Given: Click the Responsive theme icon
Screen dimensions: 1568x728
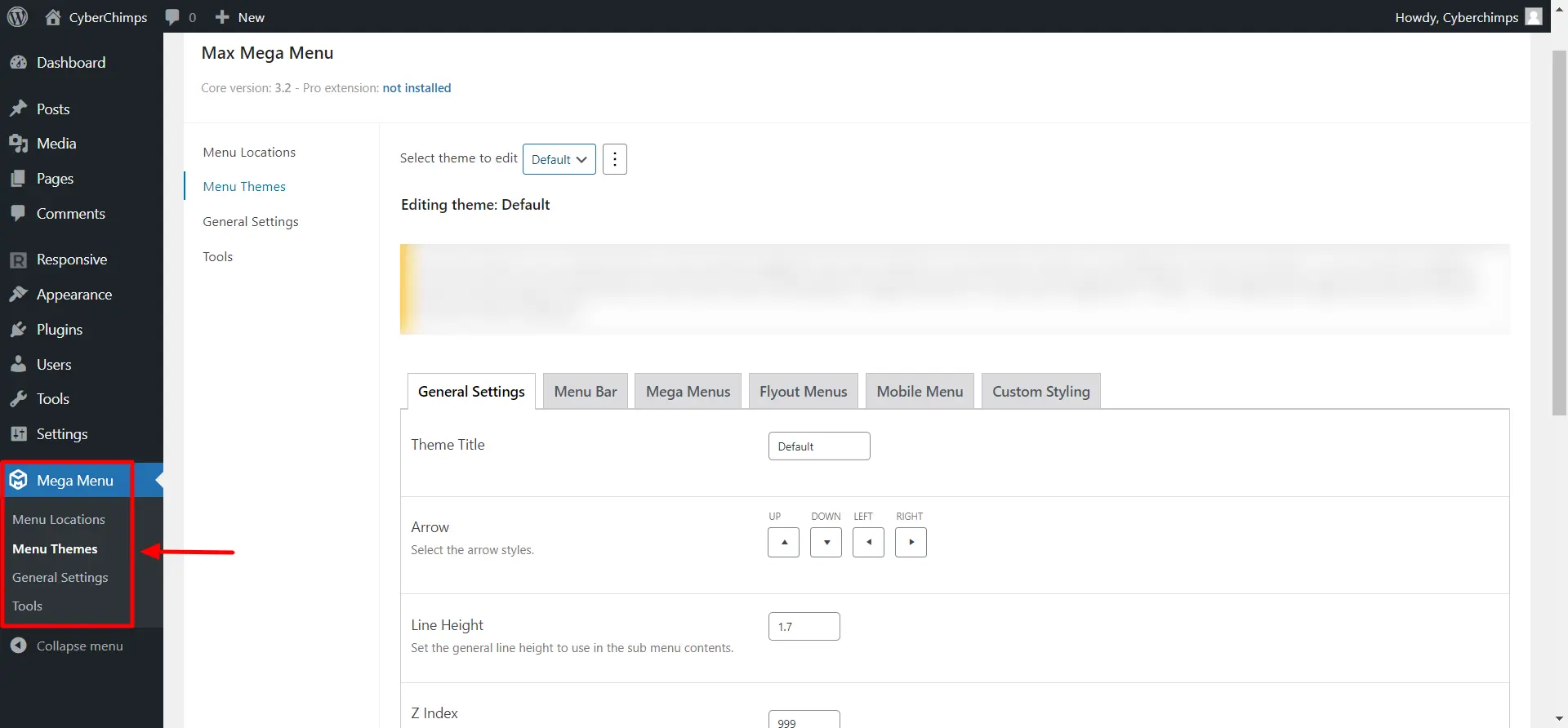Looking at the screenshot, I should click(x=18, y=260).
